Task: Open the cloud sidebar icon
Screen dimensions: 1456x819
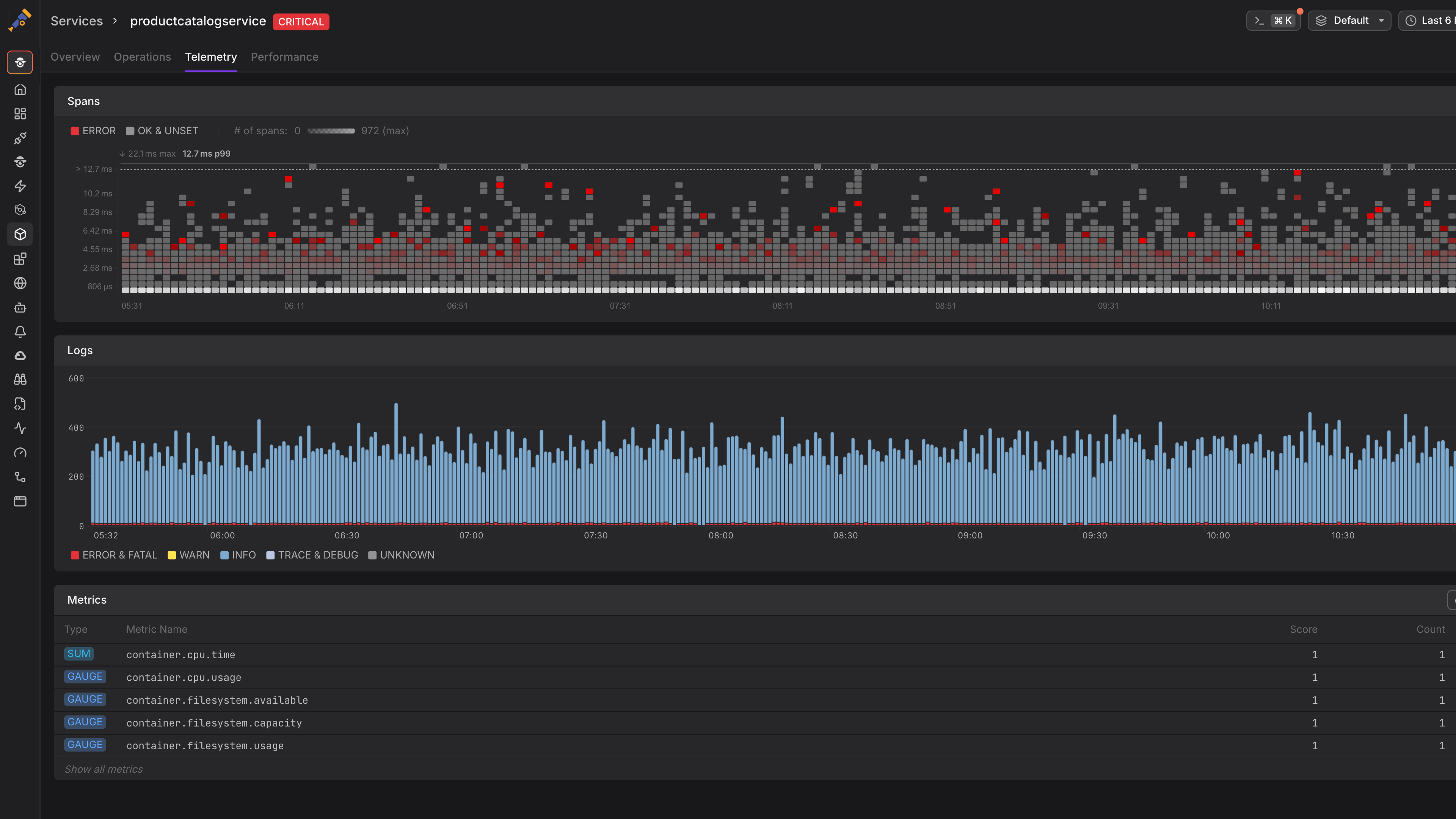Action: pos(20,356)
